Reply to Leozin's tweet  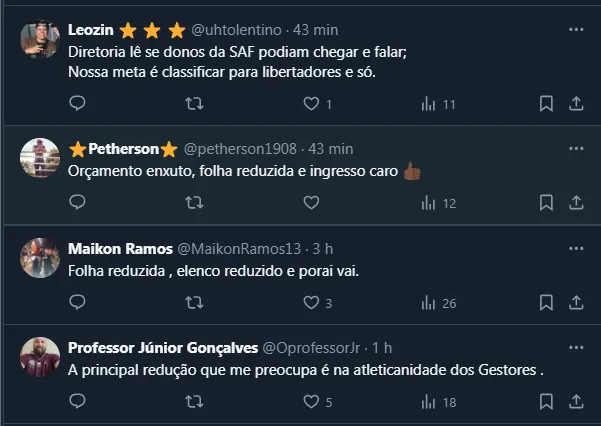pyautogui.click(x=78, y=103)
